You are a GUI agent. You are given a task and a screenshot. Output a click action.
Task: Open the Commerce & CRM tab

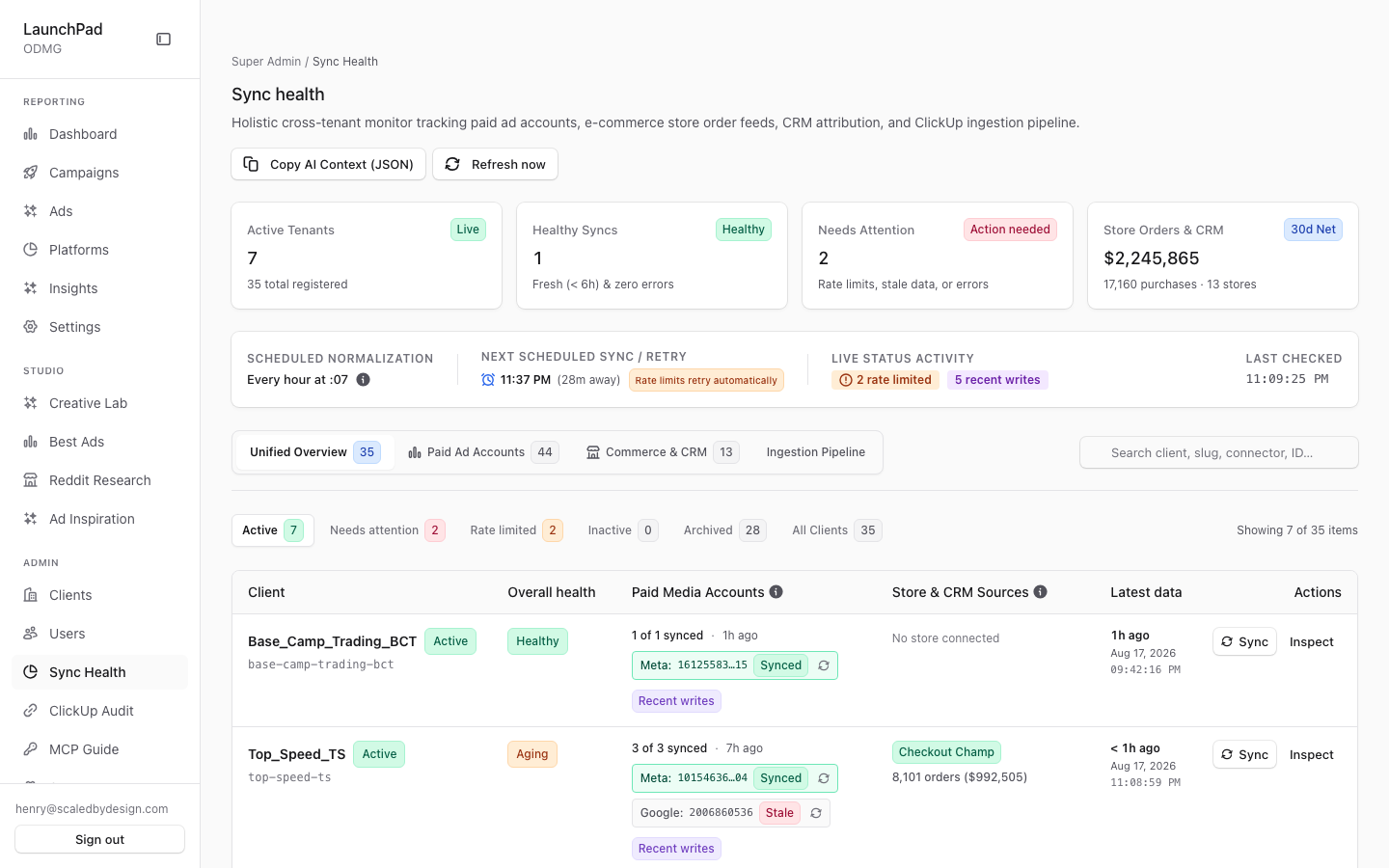tap(662, 452)
